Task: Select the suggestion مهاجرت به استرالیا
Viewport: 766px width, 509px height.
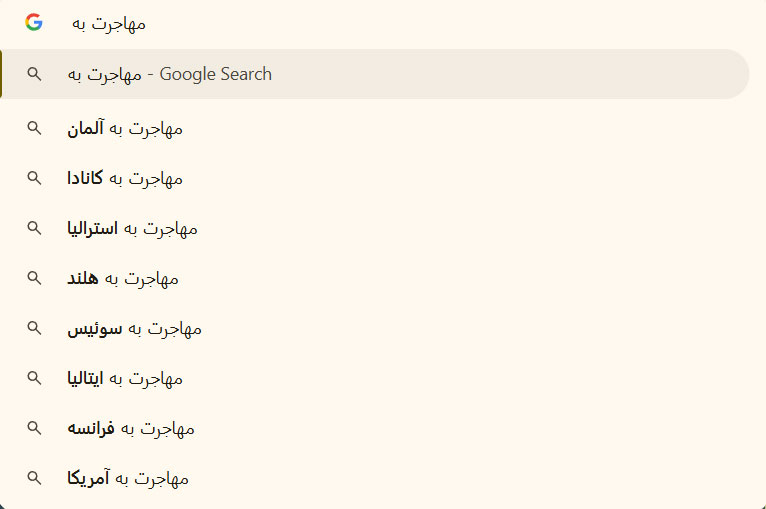Action: (x=132, y=228)
